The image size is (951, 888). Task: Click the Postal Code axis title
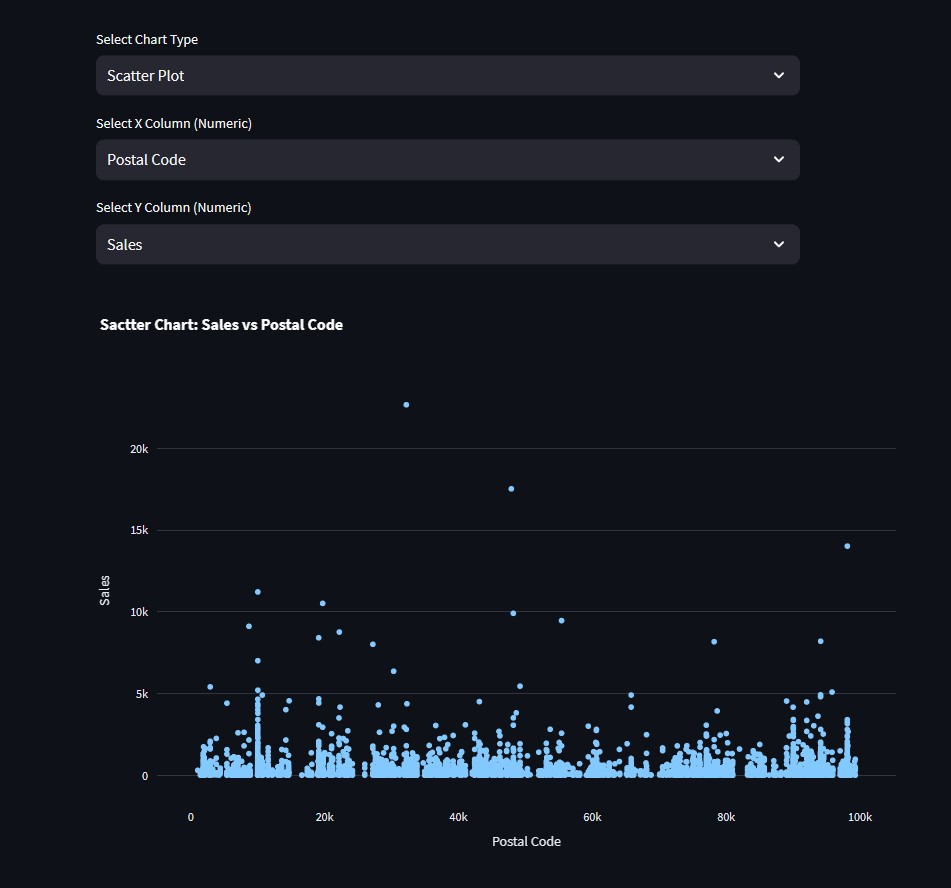coord(526,841)
